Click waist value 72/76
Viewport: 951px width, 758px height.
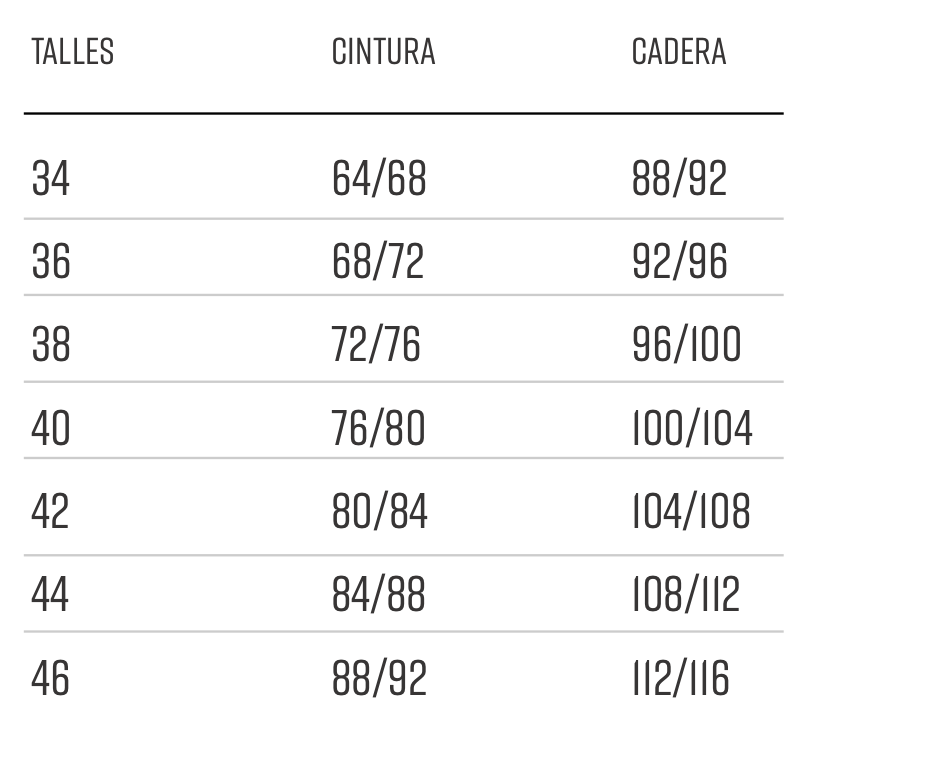coord(375,344)
